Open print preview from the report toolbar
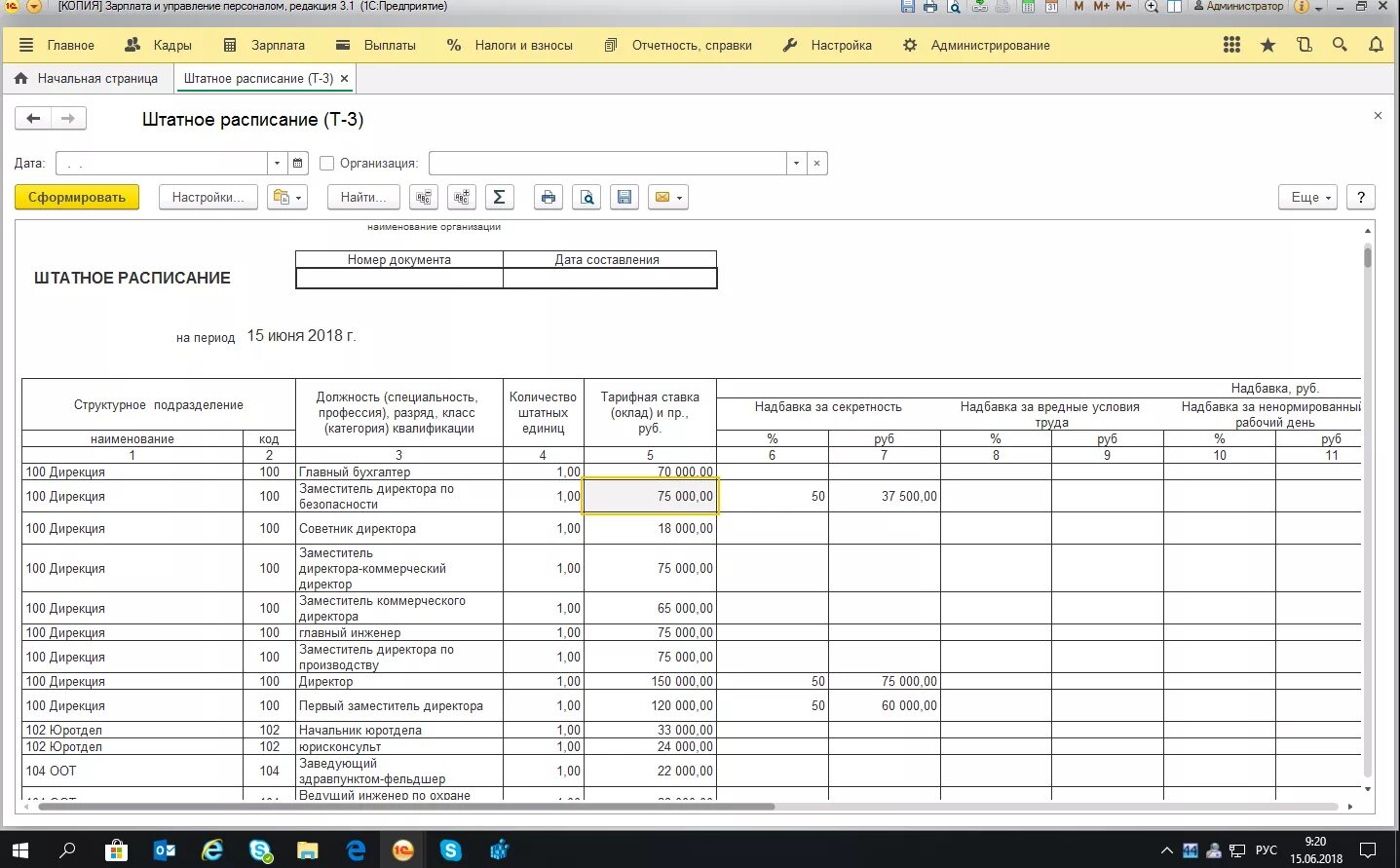1400x868 pixels. coord(586,197)
